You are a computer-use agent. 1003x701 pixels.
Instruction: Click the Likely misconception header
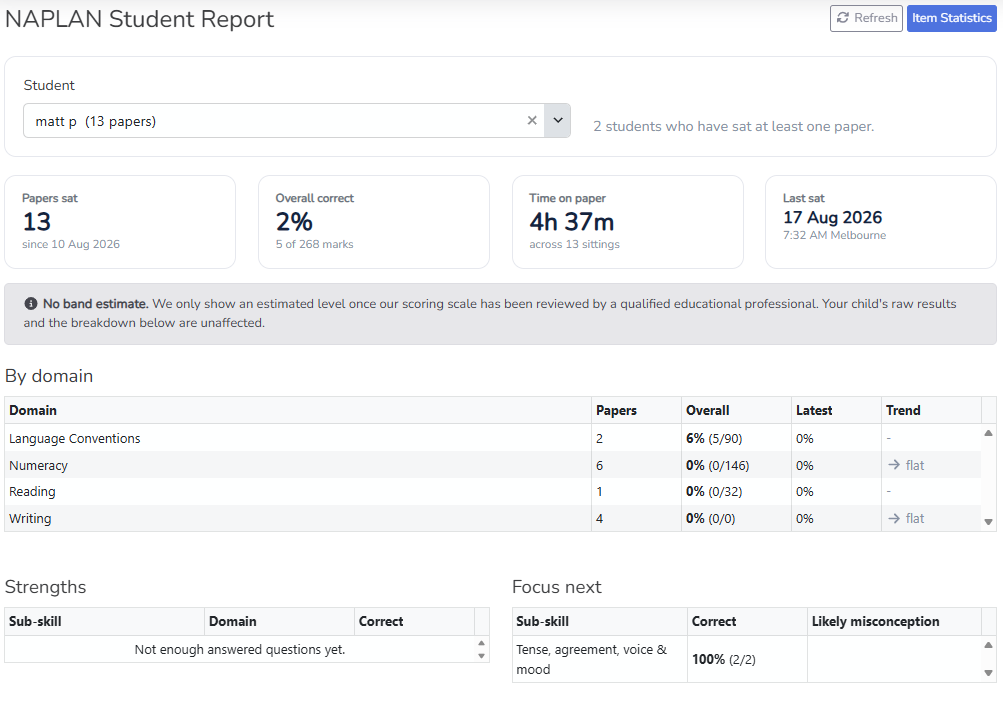[894, 621]
